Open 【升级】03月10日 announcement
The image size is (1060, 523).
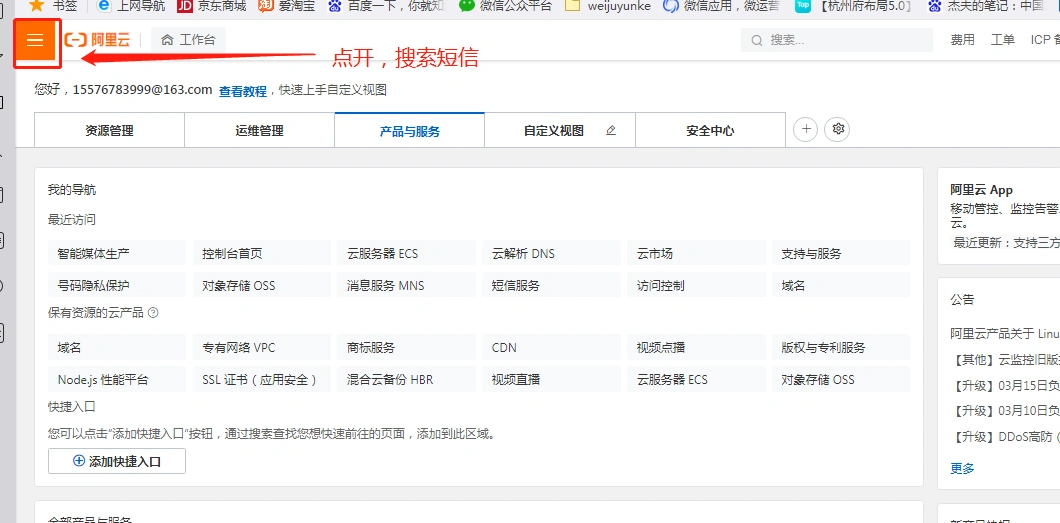pyautogui.click(x=1005, y=411)
